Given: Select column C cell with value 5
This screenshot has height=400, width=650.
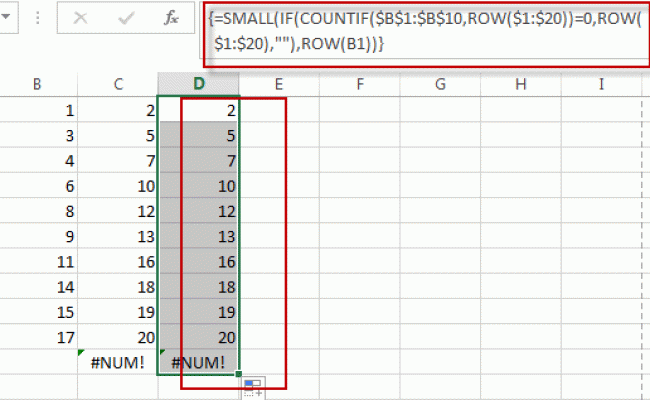Looking at the screenshot, I should [118, 135].
